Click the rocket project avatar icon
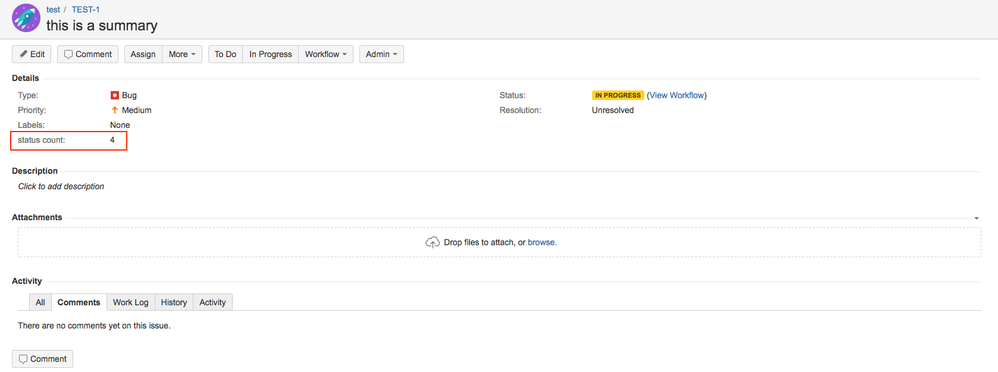This screenshot has height=372, width=998. point(26,18)
